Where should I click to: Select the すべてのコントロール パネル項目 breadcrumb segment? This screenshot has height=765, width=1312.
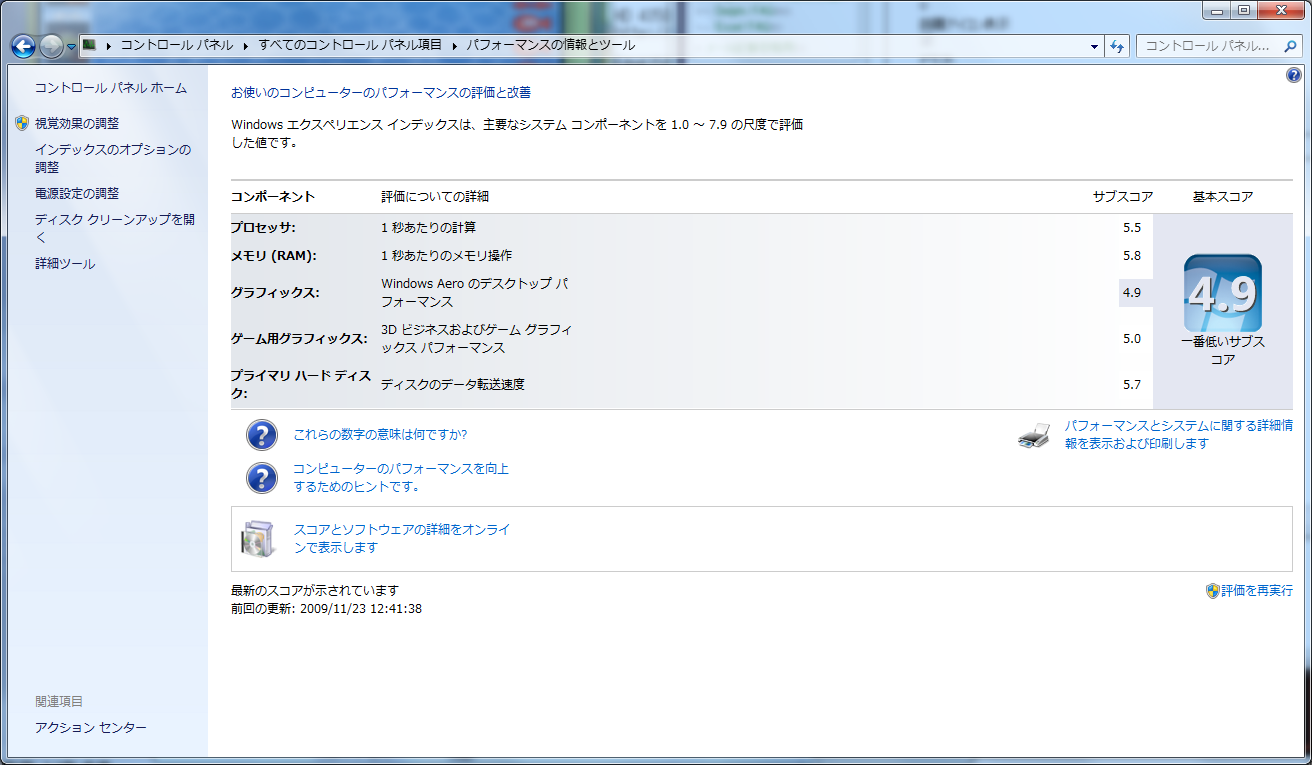(x=351, y=46)
